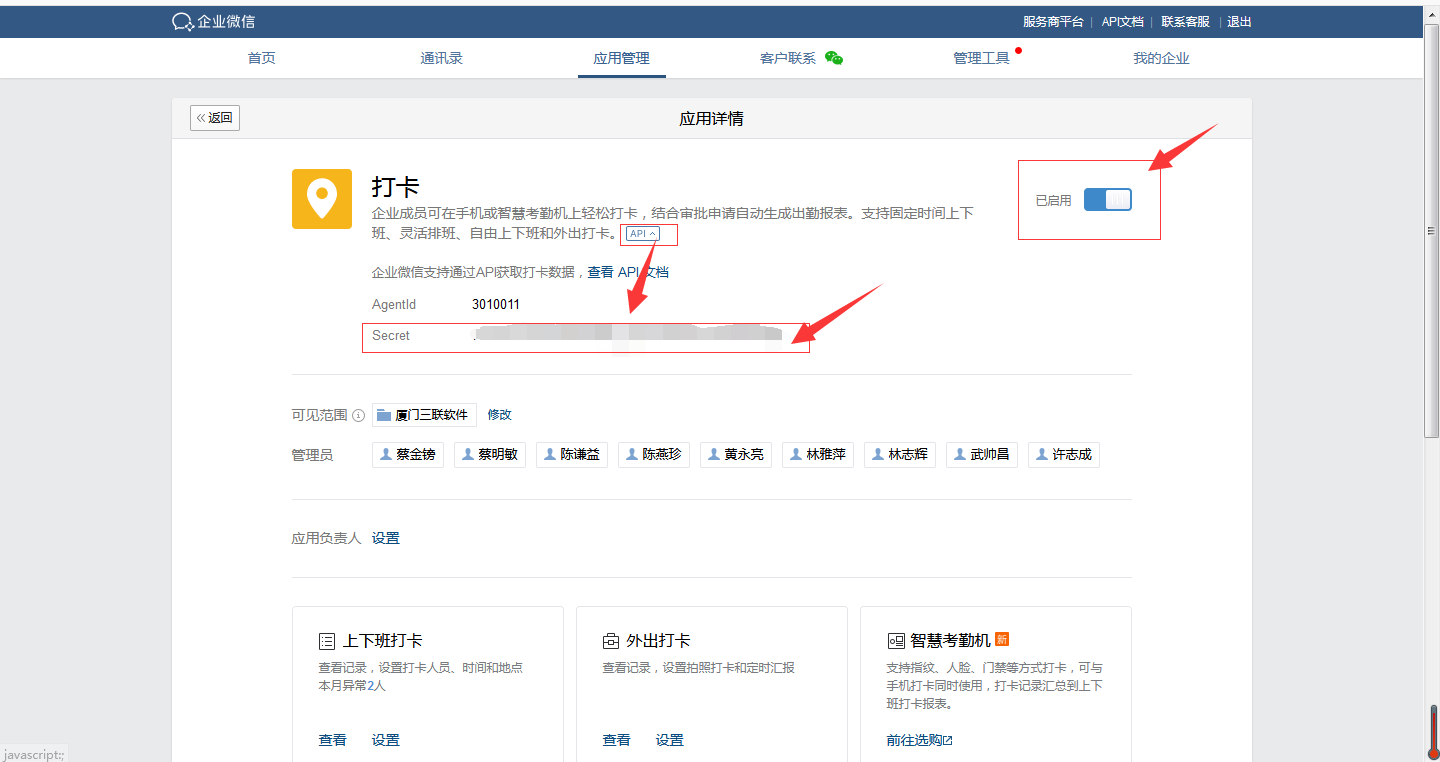The height and width of the screenshot is (762, 1440).
Task: Open the 首页 tab
Action: coord(262,58)
